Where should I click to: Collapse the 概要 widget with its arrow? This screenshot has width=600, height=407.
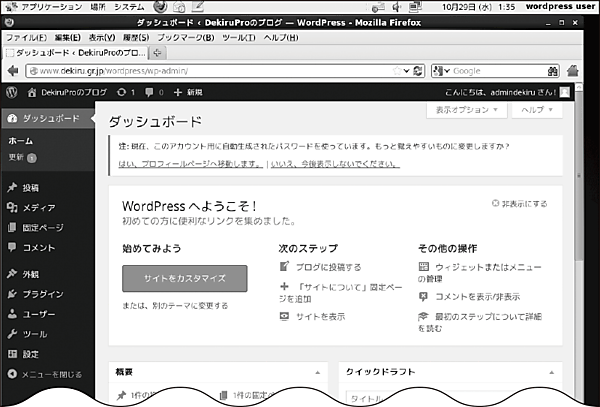[x=317, y=371]
